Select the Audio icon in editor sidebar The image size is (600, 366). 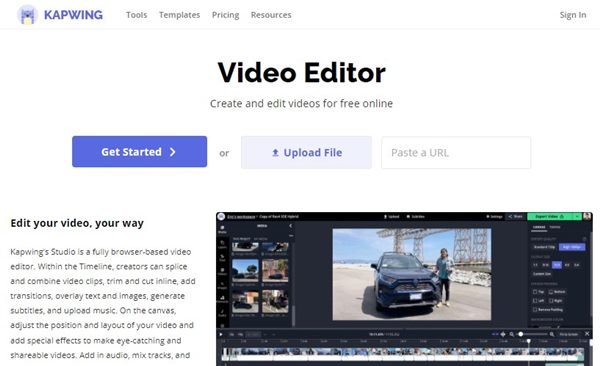[222, 313]
